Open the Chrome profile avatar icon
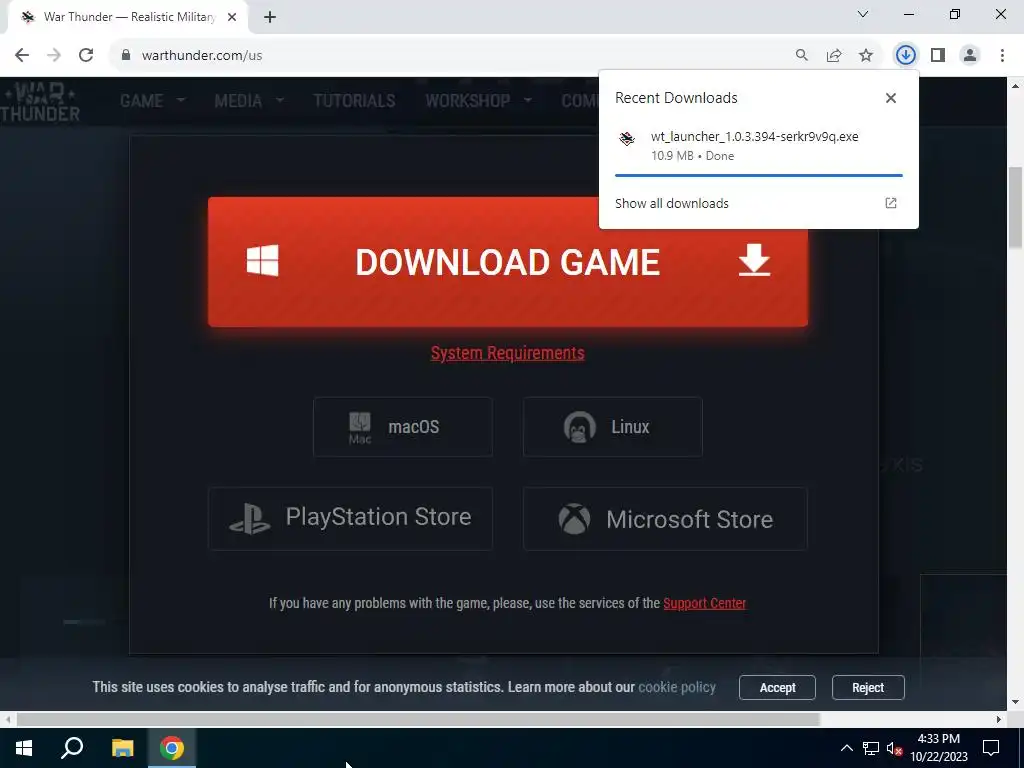 pyautogui.click(x=970, y=55)
